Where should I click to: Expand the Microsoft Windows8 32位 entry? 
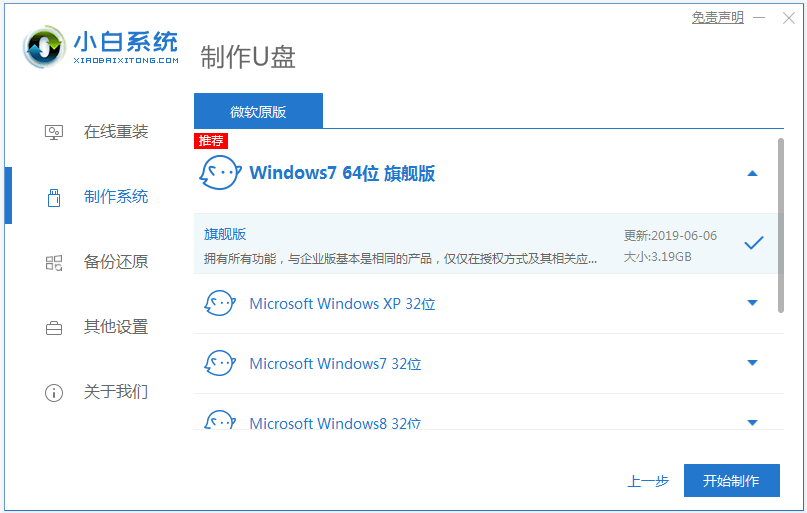coord(753,422)
